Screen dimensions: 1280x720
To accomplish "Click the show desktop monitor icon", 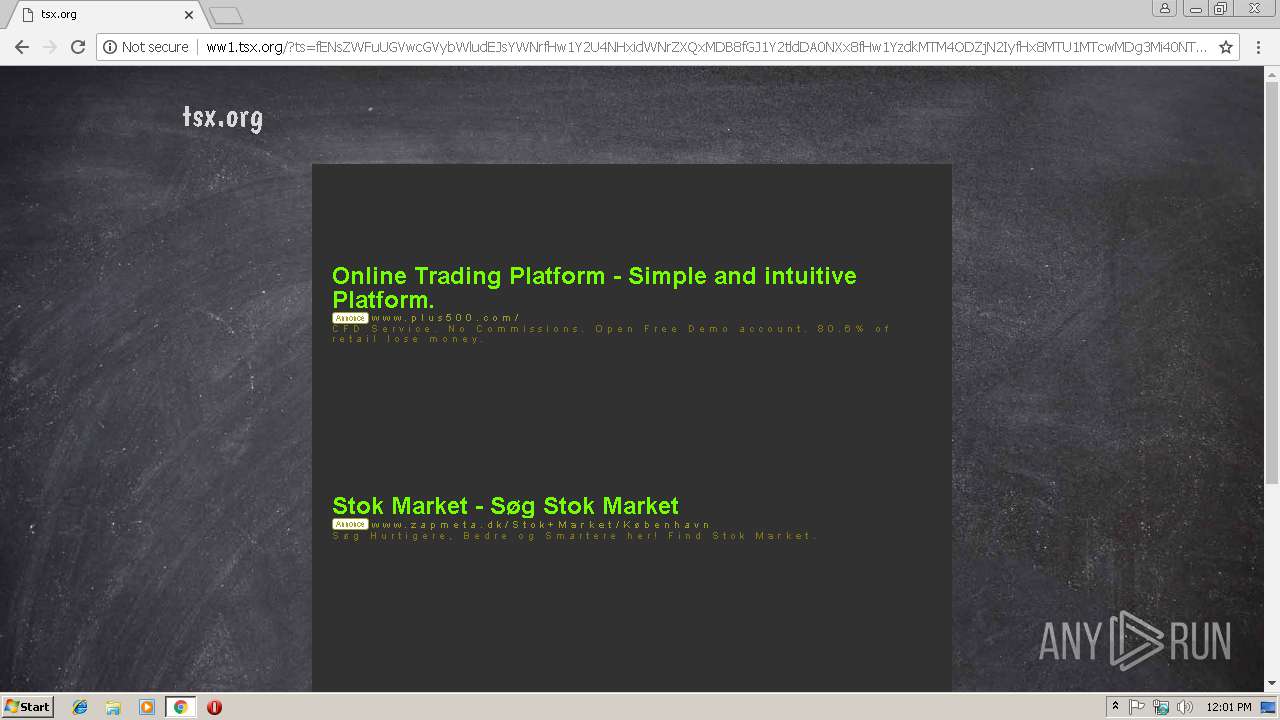I will point(1269,707).
